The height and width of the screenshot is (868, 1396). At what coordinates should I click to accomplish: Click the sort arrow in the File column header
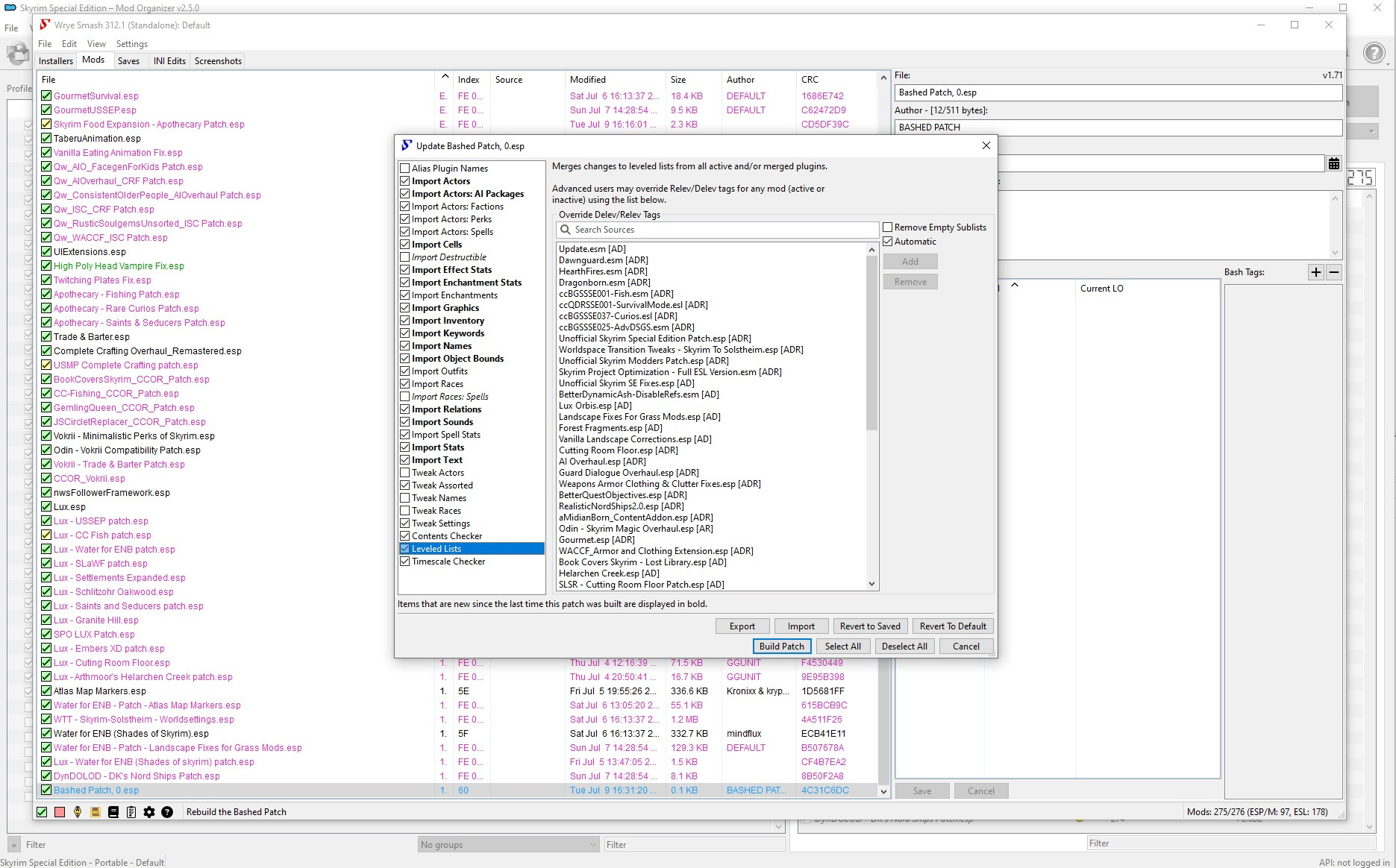[x=445, y=77]
